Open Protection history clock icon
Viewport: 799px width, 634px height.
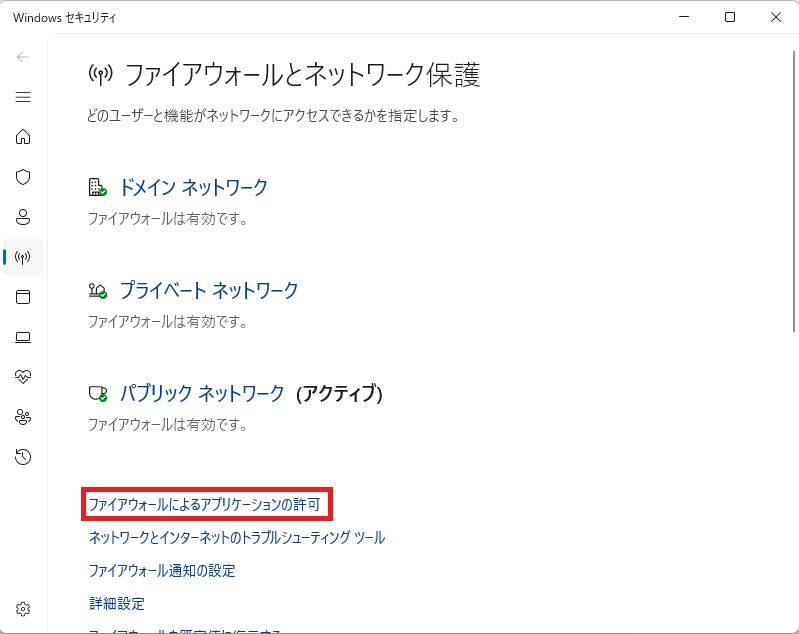[23, 457]
